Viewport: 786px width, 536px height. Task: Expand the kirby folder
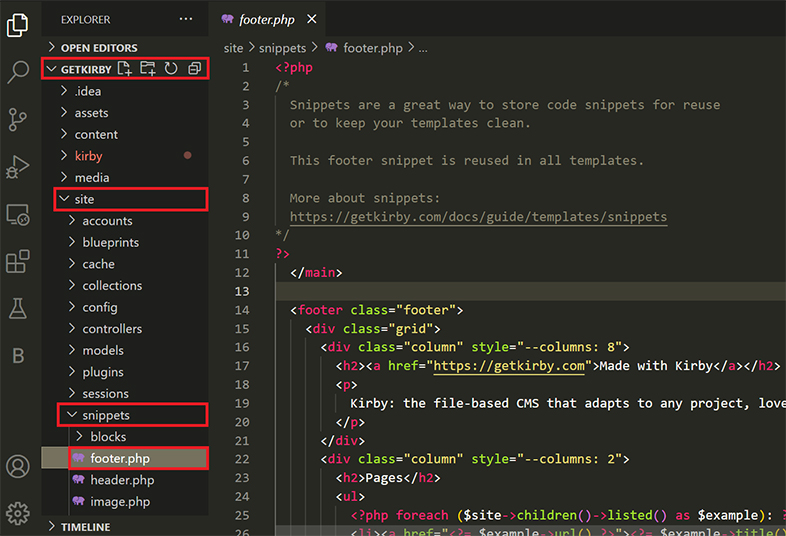125,156
